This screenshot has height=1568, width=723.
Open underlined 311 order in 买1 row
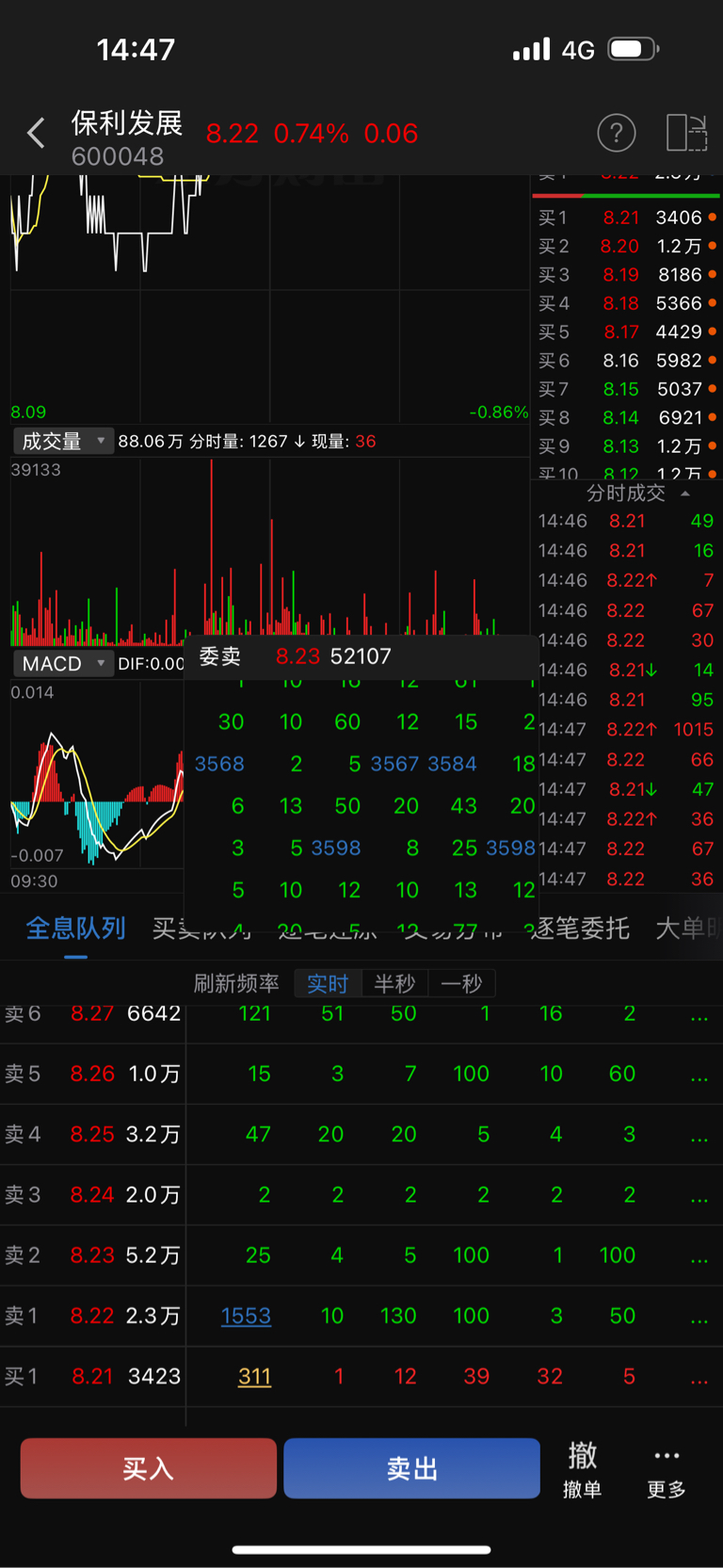[254, 1376]
